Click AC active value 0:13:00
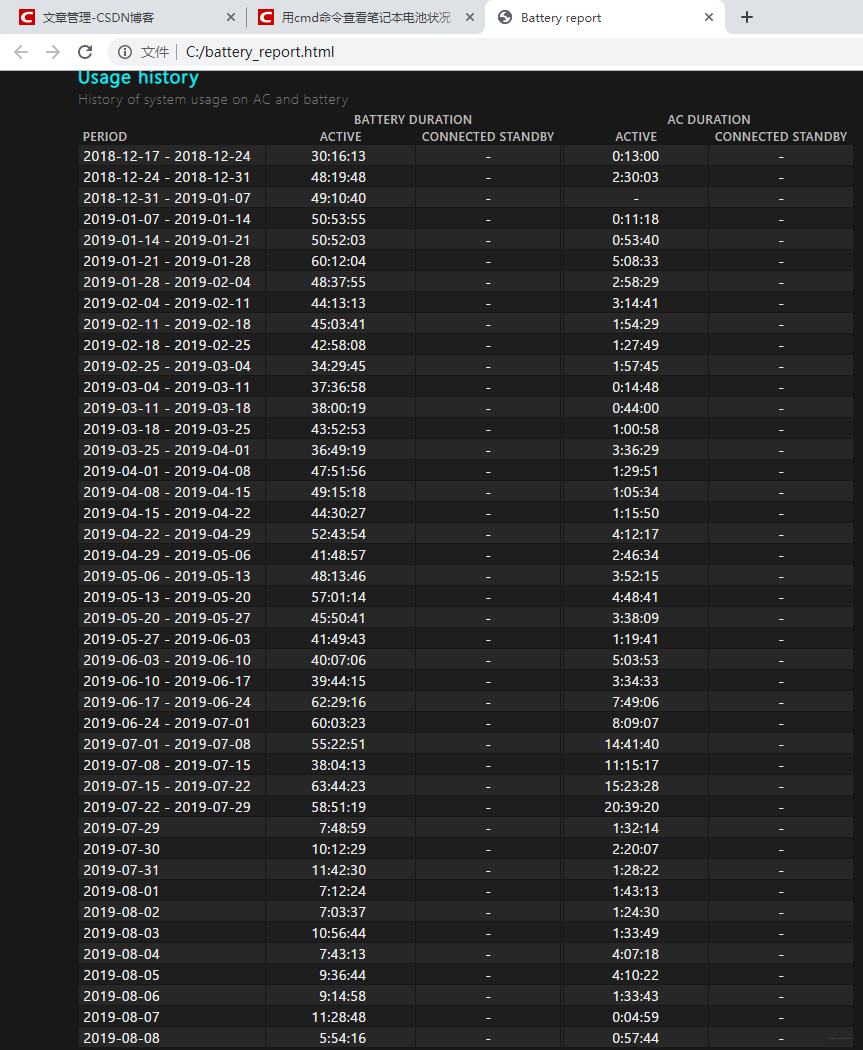863x1050 pixels. pyautogui.click(x=635, y=156)
